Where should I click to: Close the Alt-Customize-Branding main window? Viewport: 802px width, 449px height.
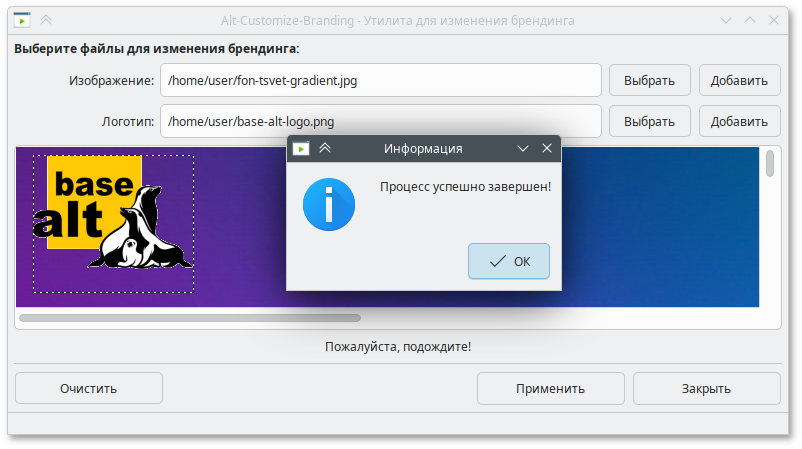(774, 20)
